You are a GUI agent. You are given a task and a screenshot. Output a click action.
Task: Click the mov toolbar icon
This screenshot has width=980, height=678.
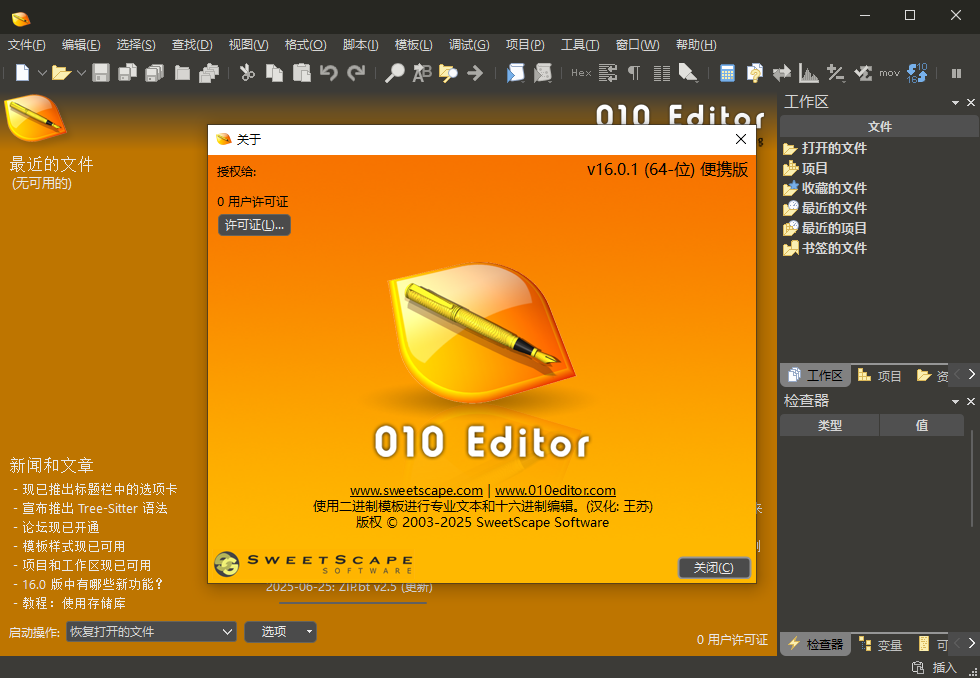click(888, 72)
